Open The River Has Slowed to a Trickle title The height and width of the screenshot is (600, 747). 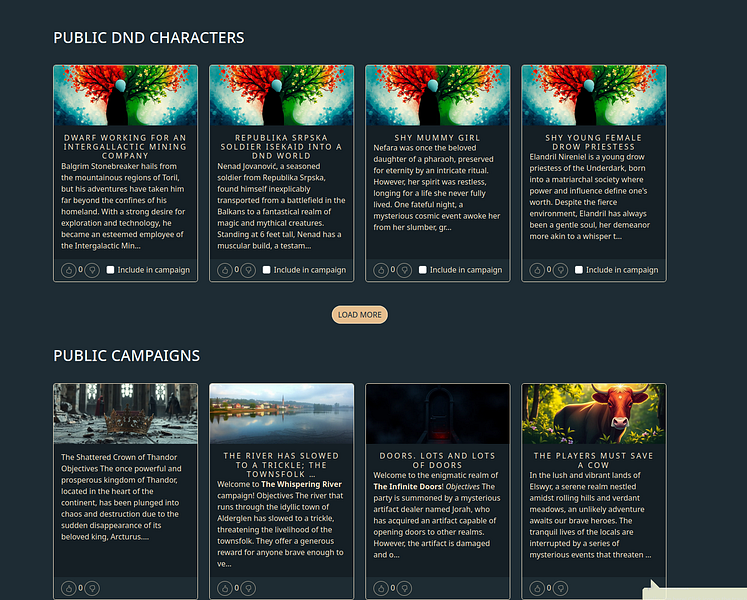(x=281, y=465)
